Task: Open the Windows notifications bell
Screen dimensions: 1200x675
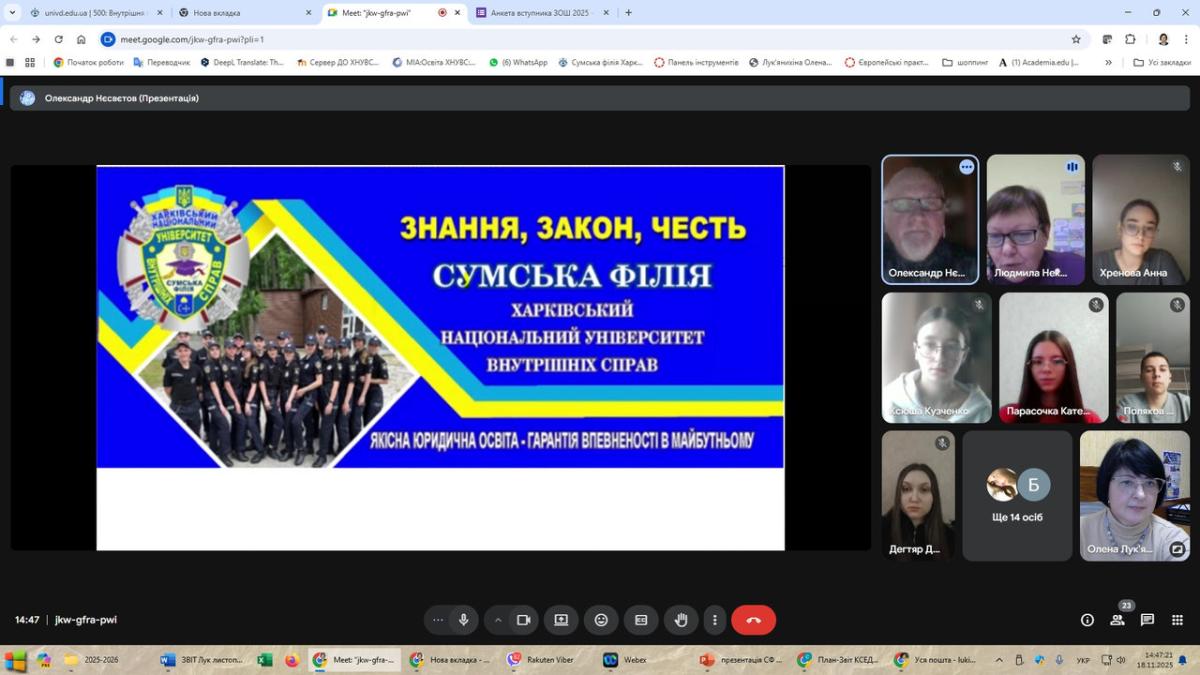Action: (1183, 660)
